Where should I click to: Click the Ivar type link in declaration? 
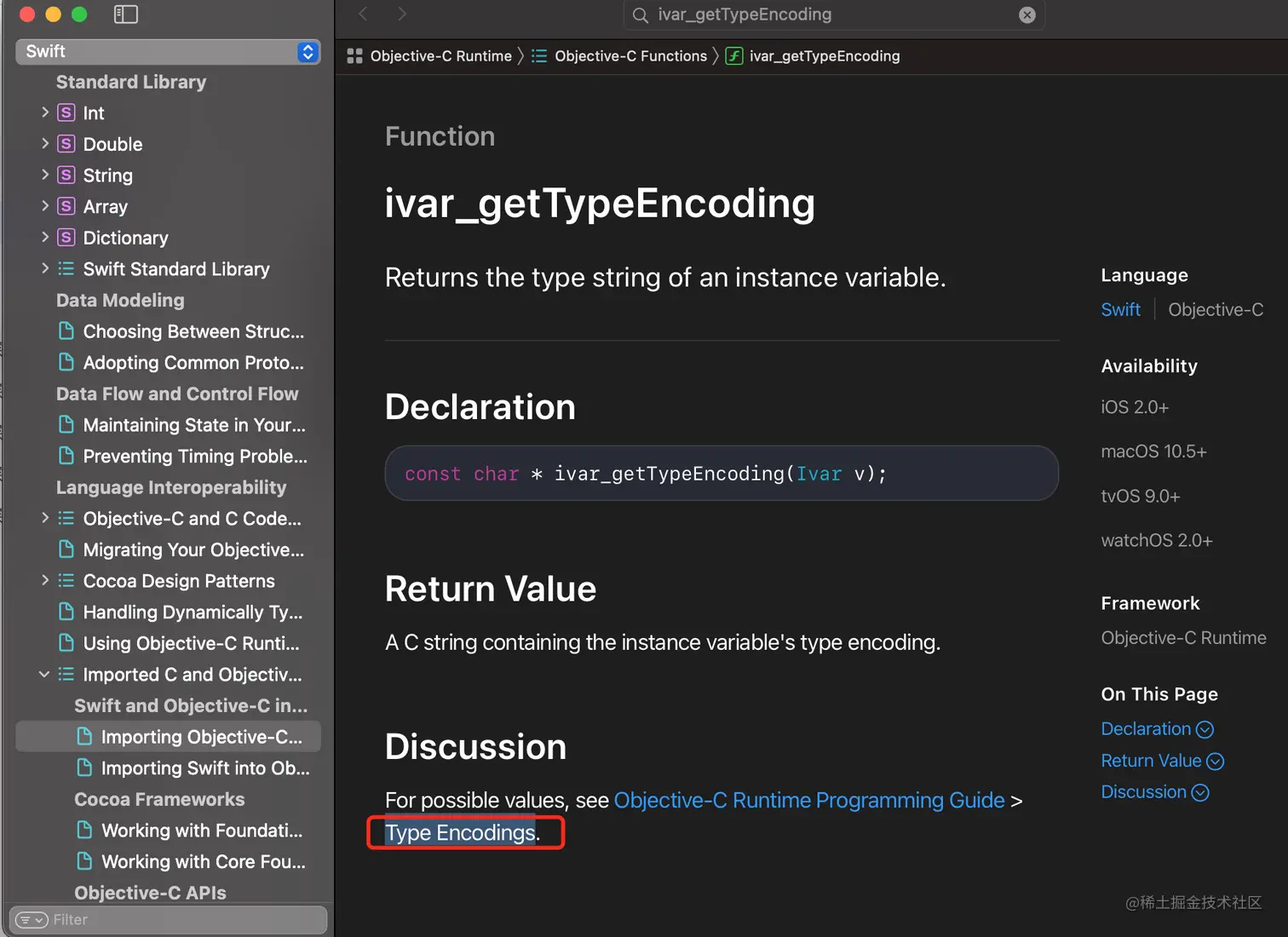click(x=819, y=474)
